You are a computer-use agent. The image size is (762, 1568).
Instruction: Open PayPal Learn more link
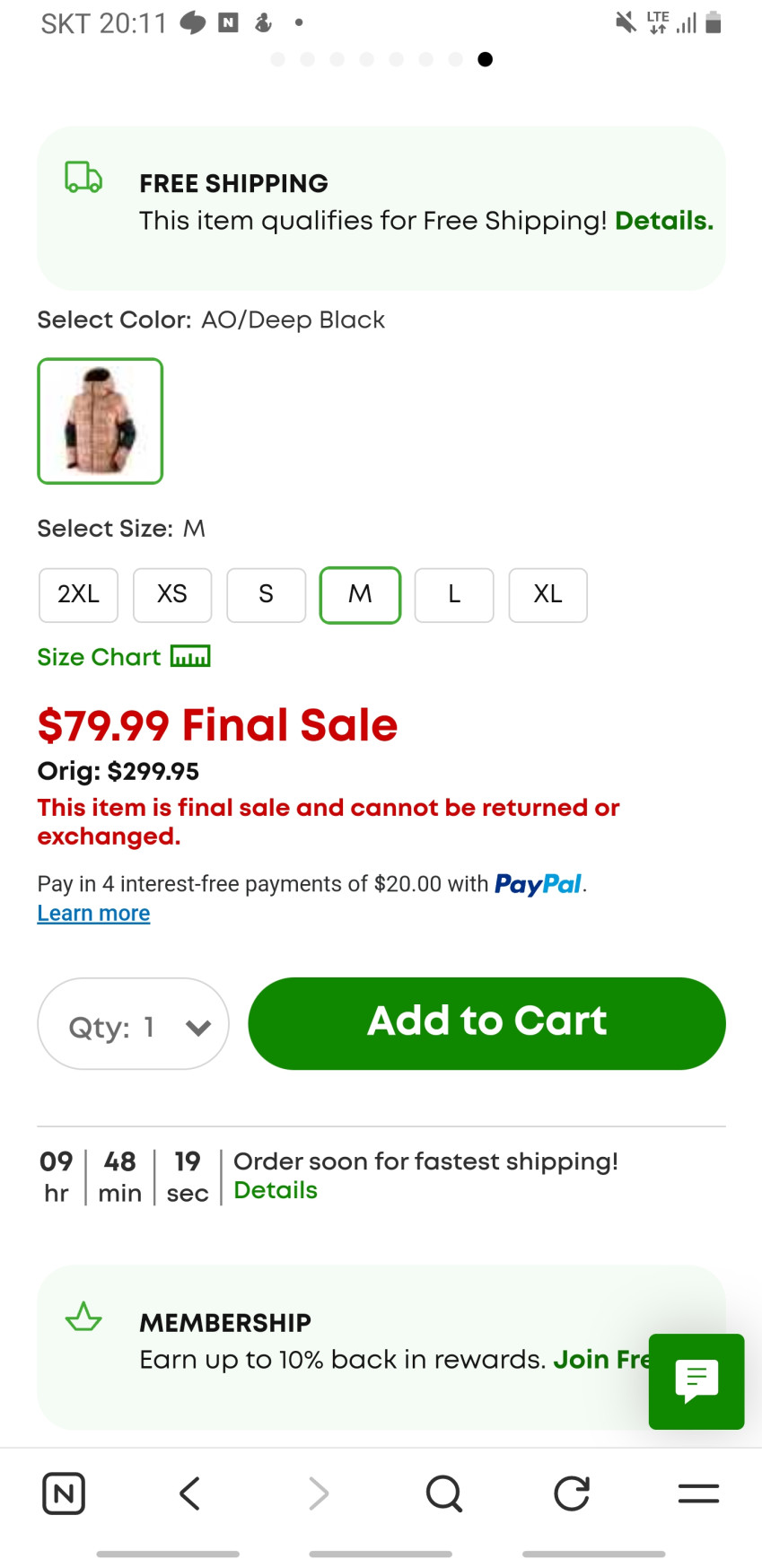[x=93, y=913]
